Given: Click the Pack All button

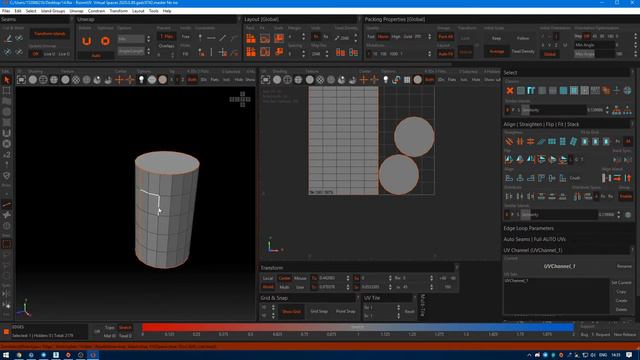Looking at the screenshot, I should pos(445,37).
